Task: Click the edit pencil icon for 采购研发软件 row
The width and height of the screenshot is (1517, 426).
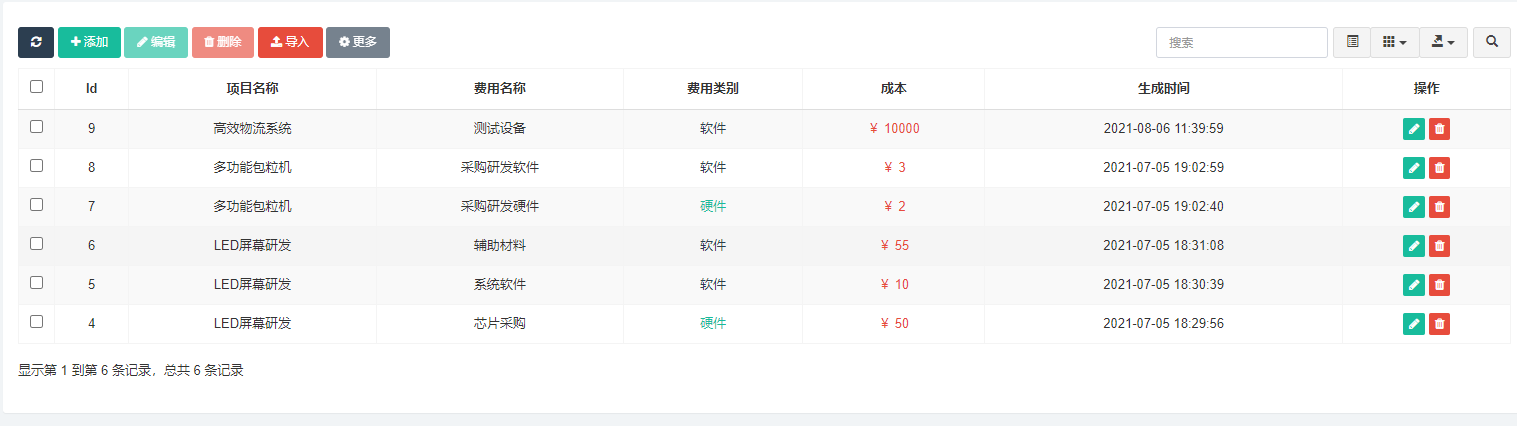Action: tap(1414, 168)
